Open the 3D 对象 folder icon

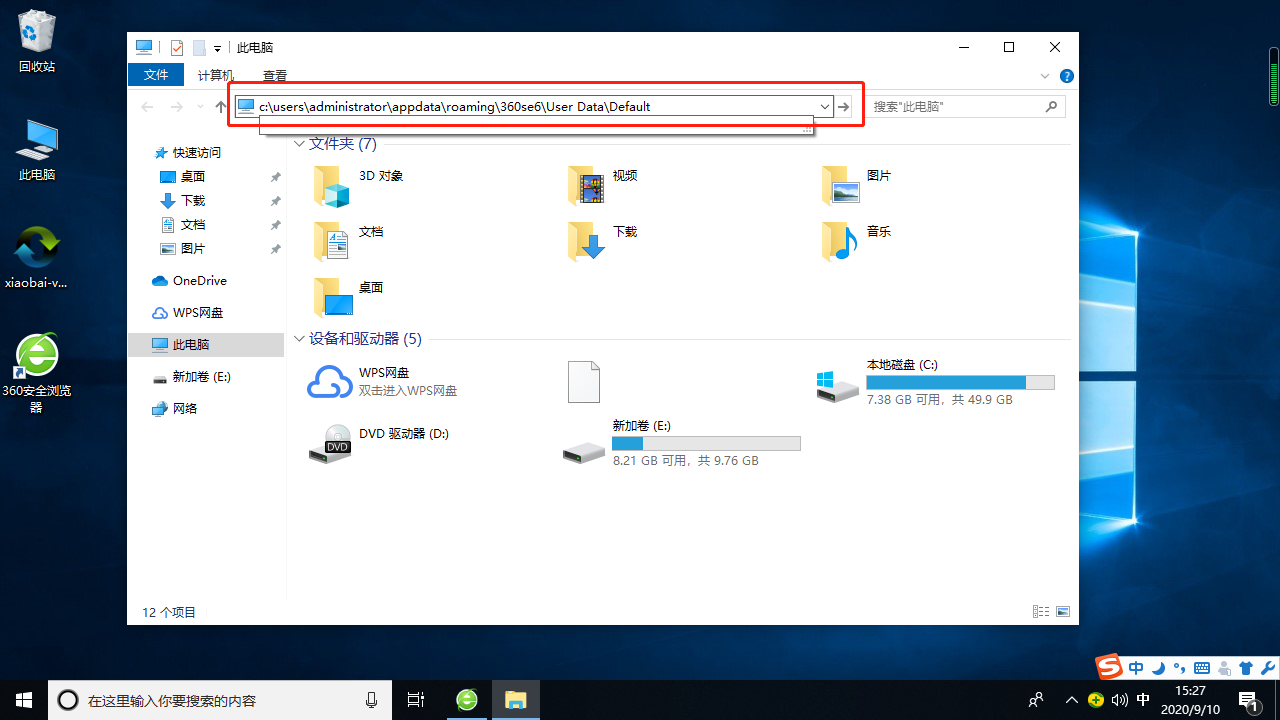(x=332, y=186)
